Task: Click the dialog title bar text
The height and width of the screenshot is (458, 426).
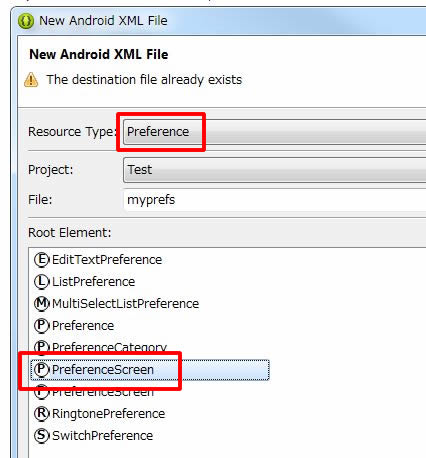Action: 103,21
